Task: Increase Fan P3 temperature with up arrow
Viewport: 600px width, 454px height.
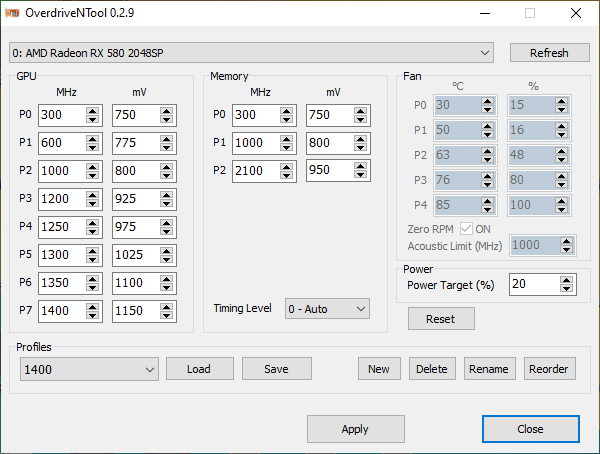Action: (x=488, y=176)
